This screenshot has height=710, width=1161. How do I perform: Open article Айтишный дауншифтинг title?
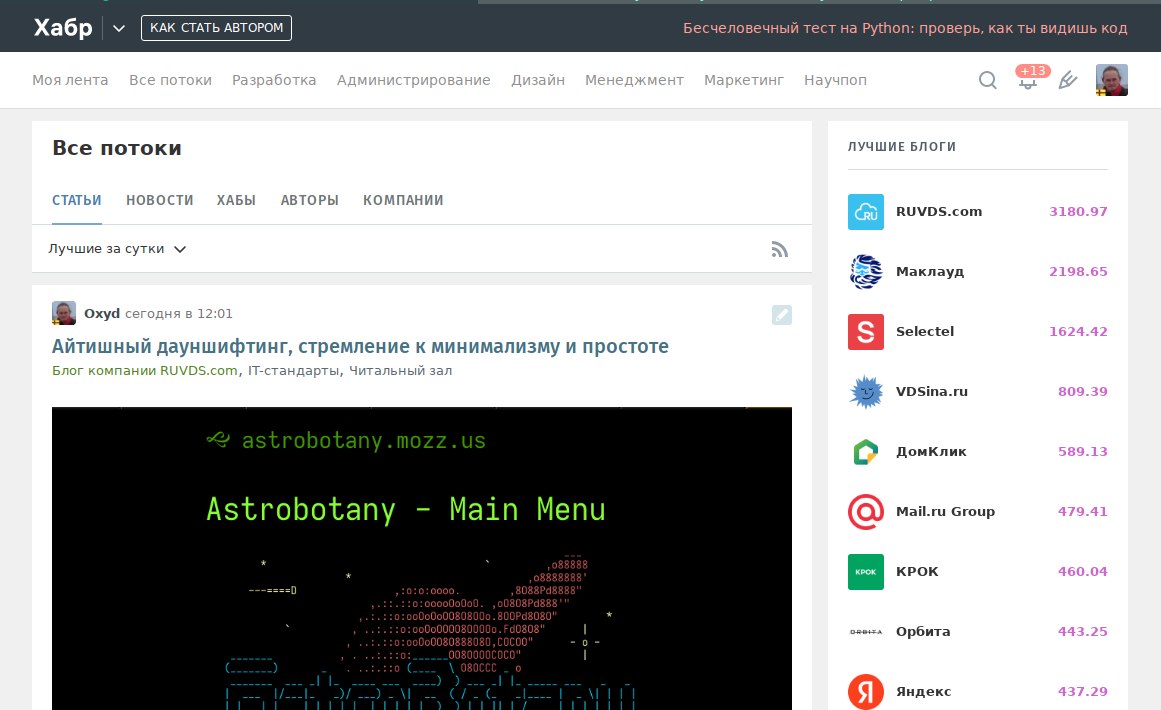(360, 346)
